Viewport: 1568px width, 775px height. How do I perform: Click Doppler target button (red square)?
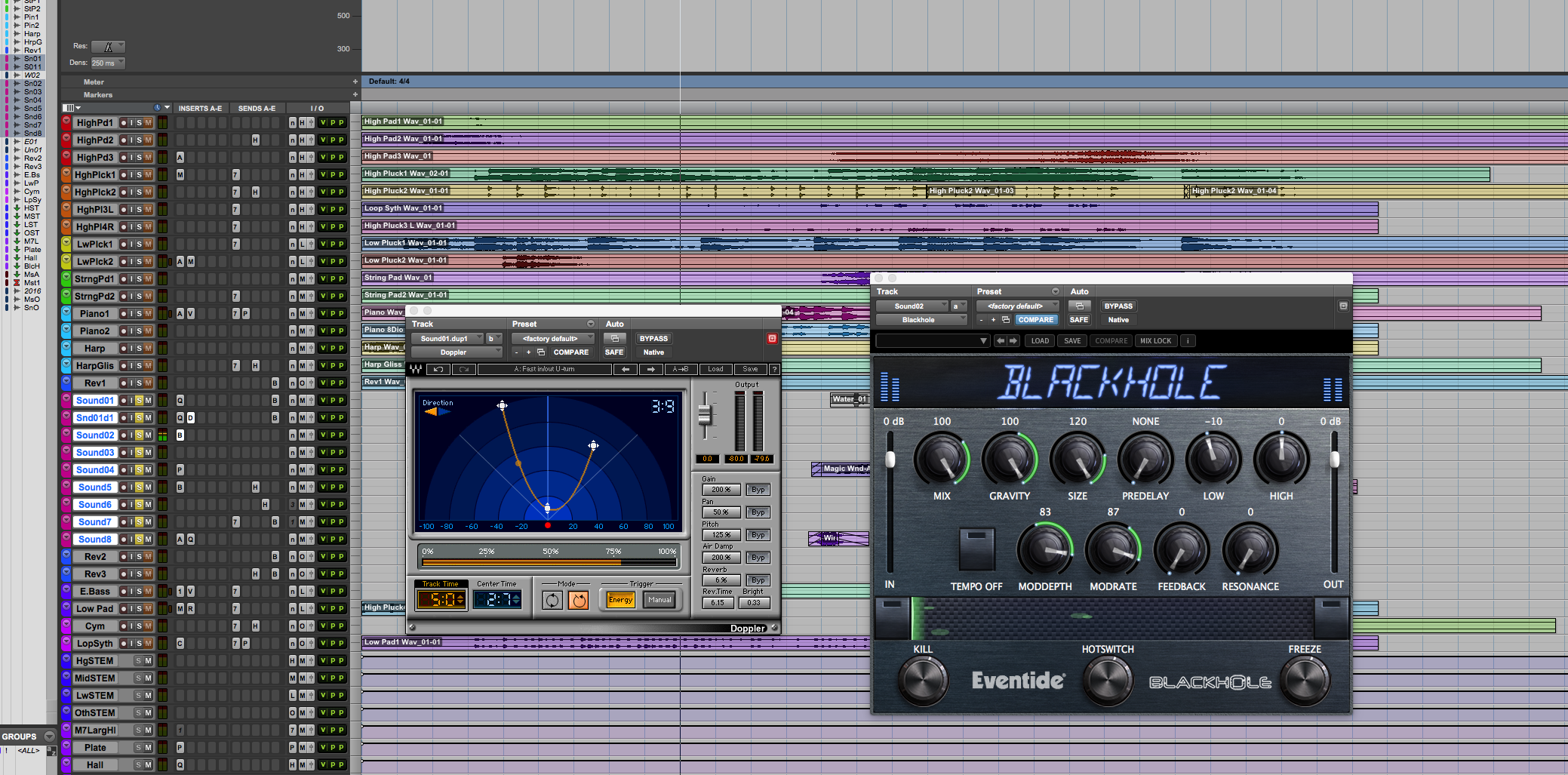coord(772,339)
